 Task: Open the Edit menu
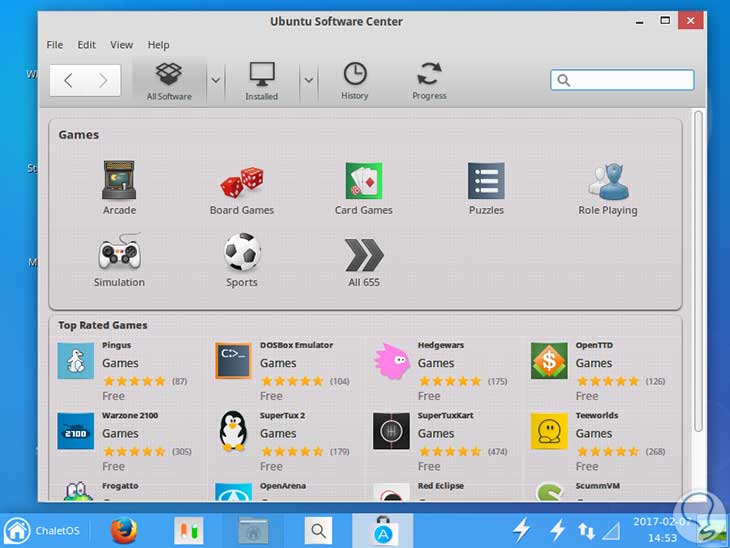[86, 45]
